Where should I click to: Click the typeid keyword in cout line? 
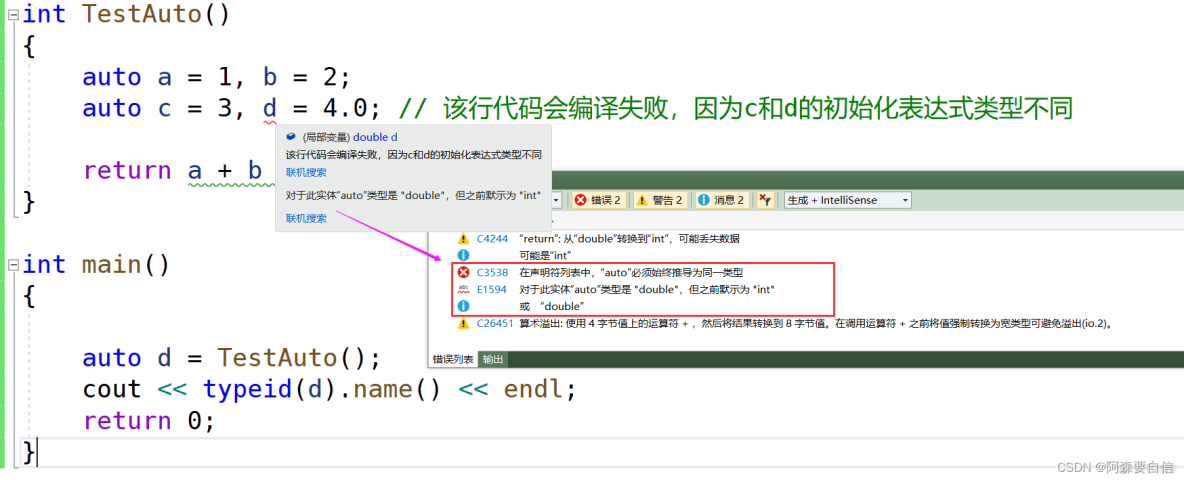[x=247, y=389]
